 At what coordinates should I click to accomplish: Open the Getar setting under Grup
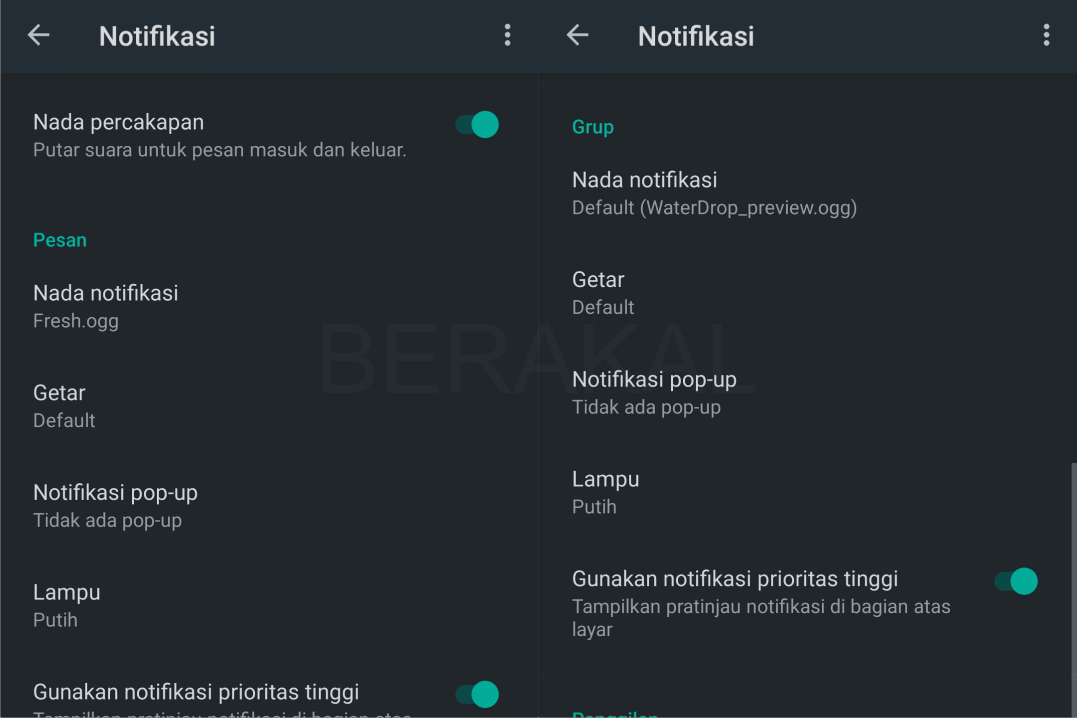(x=598, y=280)
